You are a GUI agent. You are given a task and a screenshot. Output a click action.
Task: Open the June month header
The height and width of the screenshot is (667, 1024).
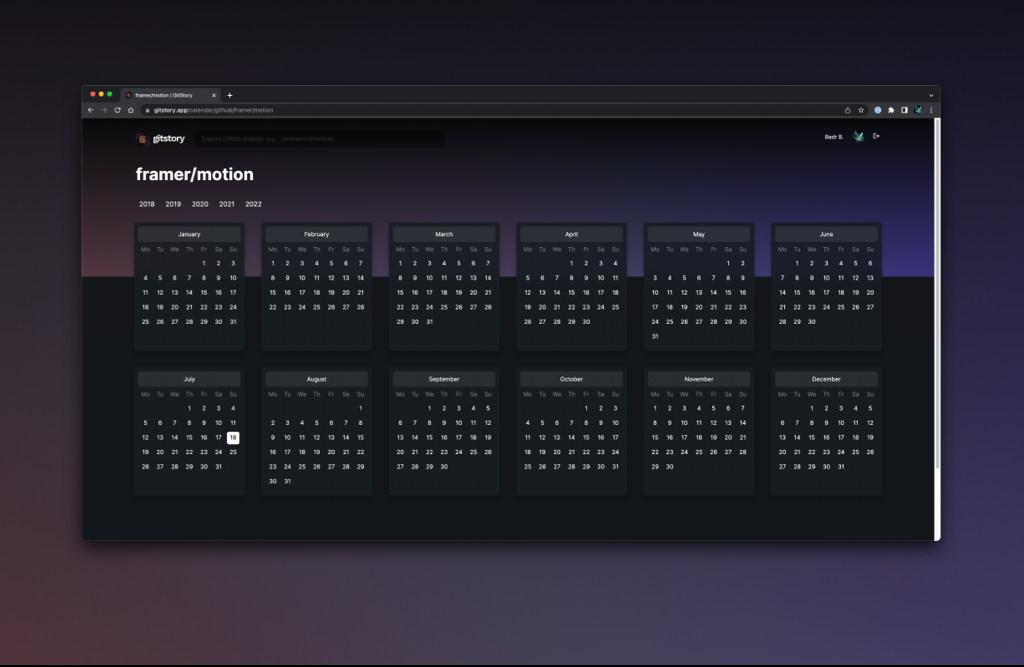point(826,234)
